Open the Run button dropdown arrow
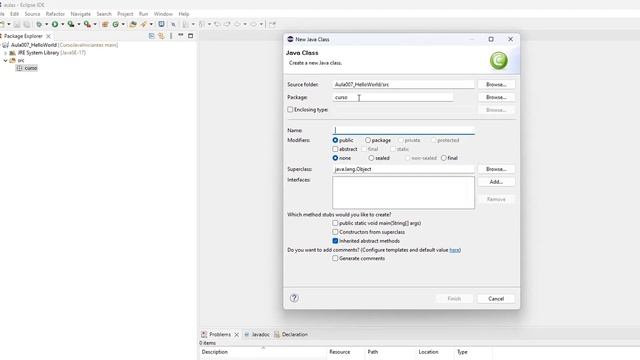 (62, 24)
